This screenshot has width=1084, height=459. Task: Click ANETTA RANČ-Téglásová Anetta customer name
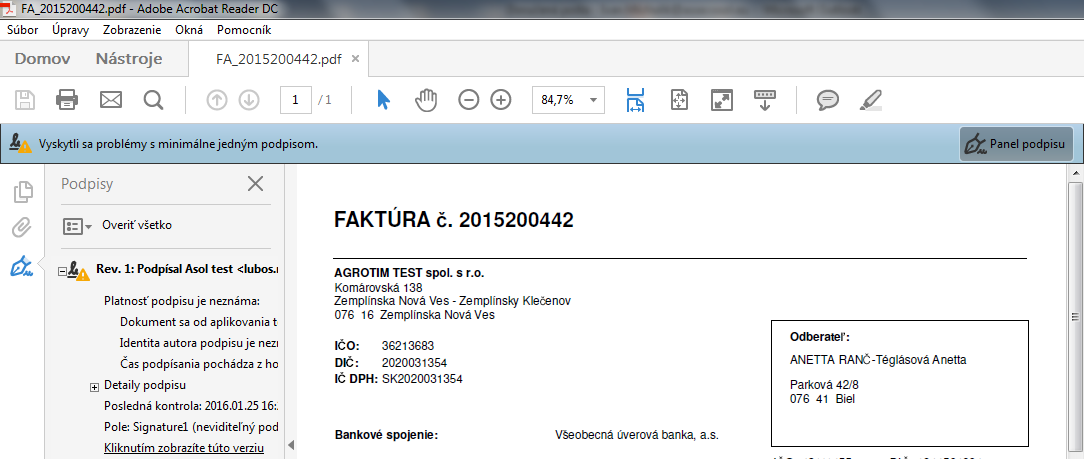(x=878, y=359)
